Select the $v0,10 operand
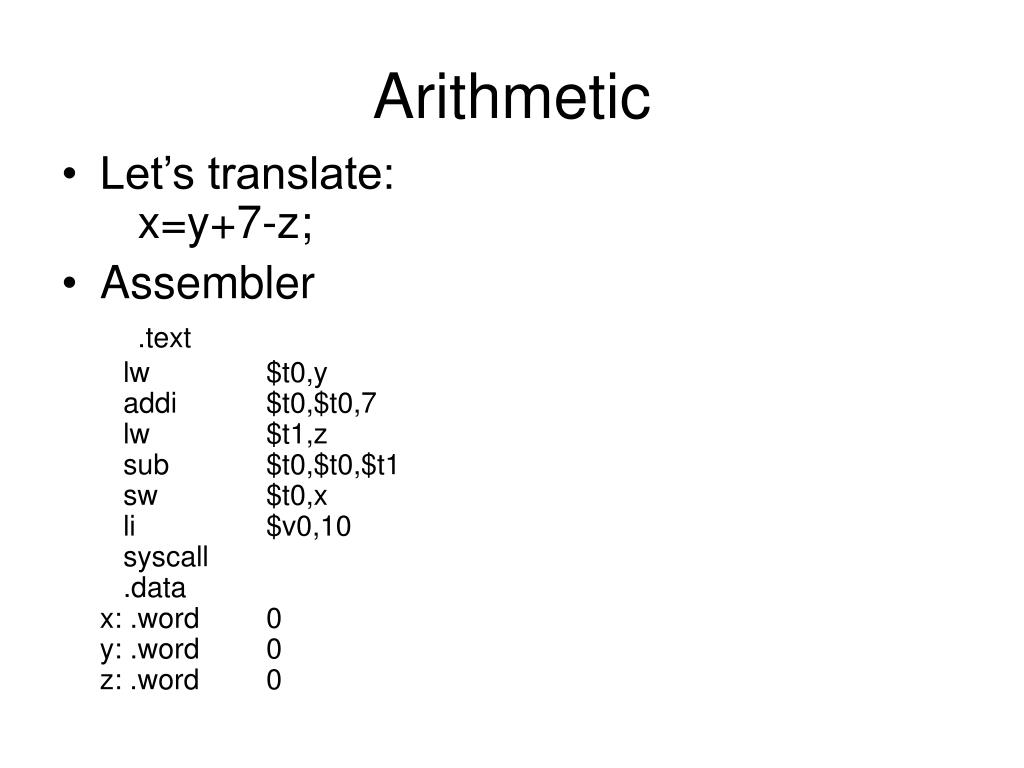Viewport: 1024px width, 768px height. point(308,526)
